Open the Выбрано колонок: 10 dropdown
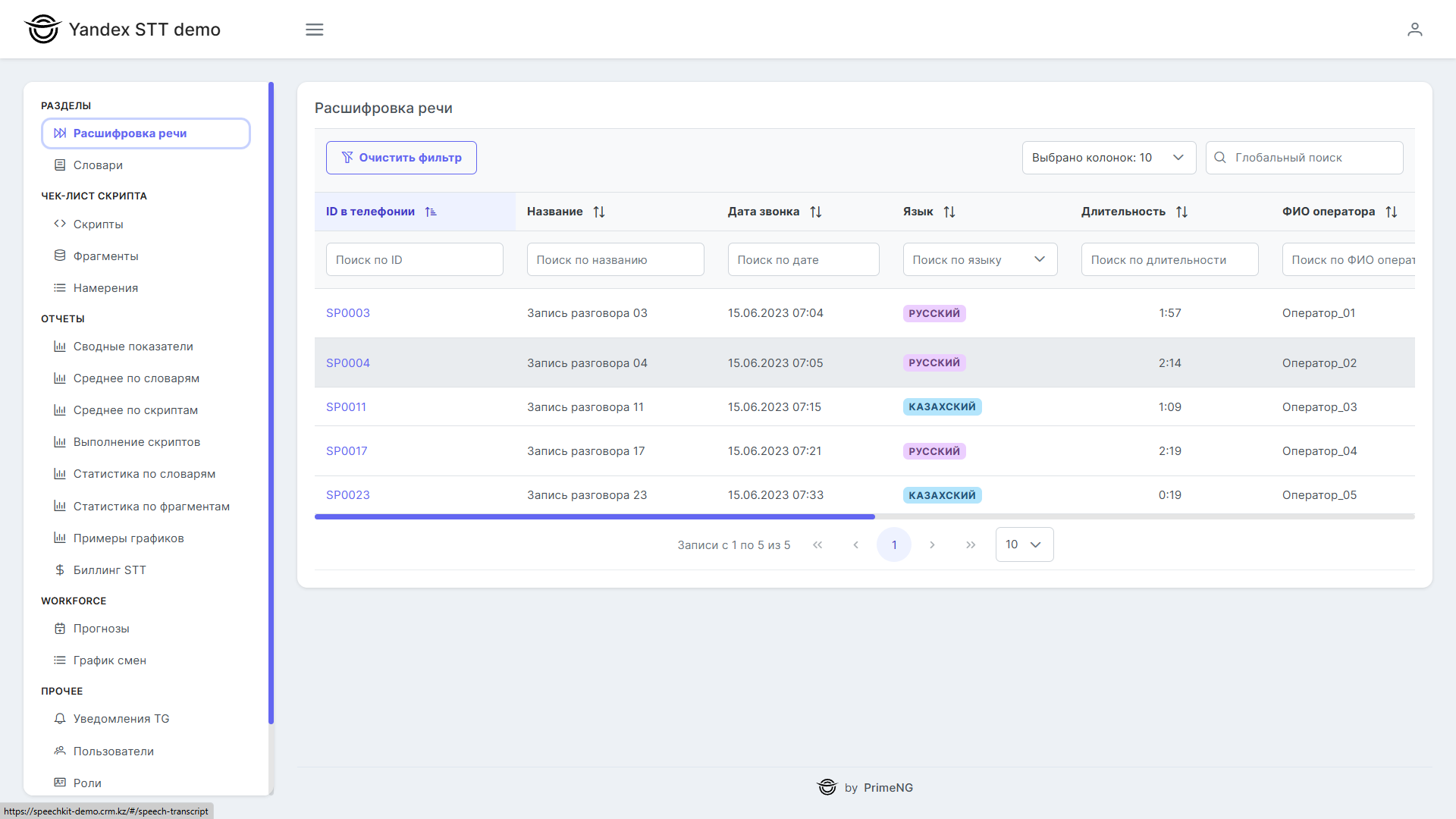The image size is (1456, 819). click(x=1109, y=158)
